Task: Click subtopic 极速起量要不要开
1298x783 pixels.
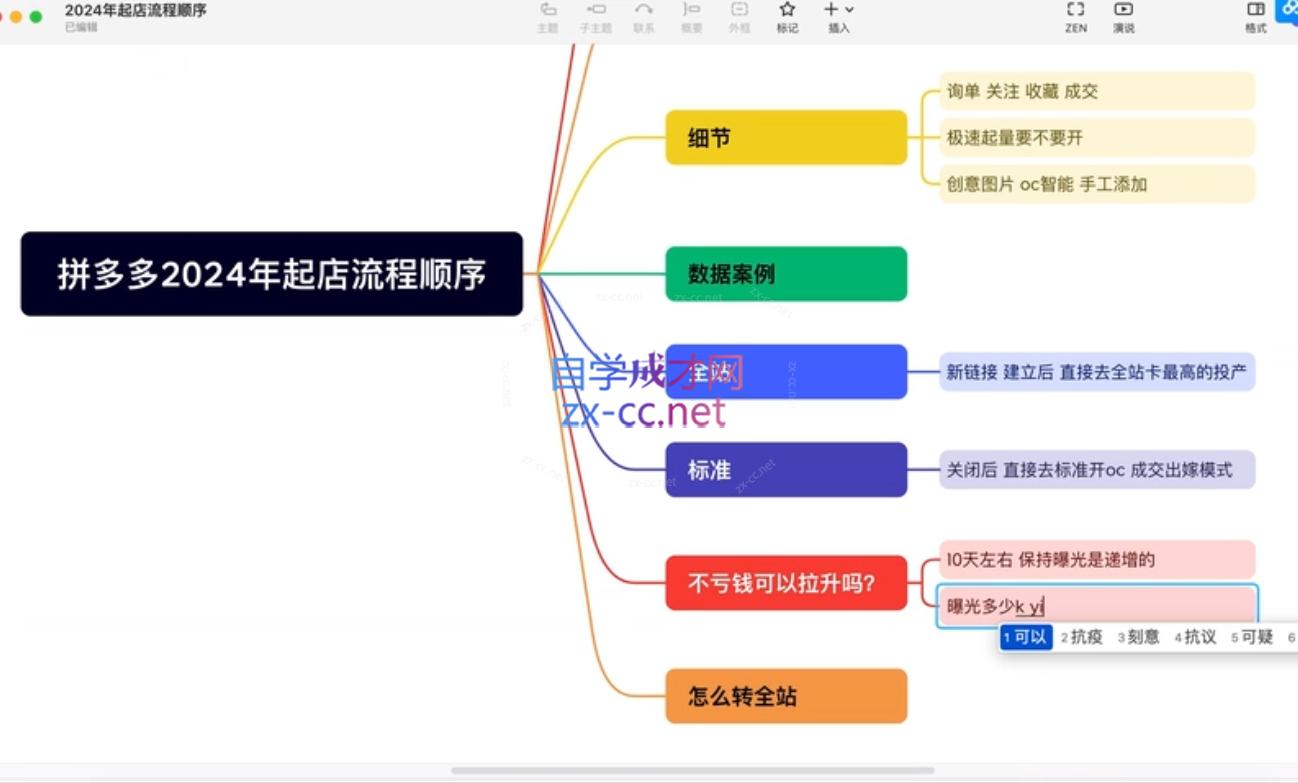Action: (x=1097, y=138)
